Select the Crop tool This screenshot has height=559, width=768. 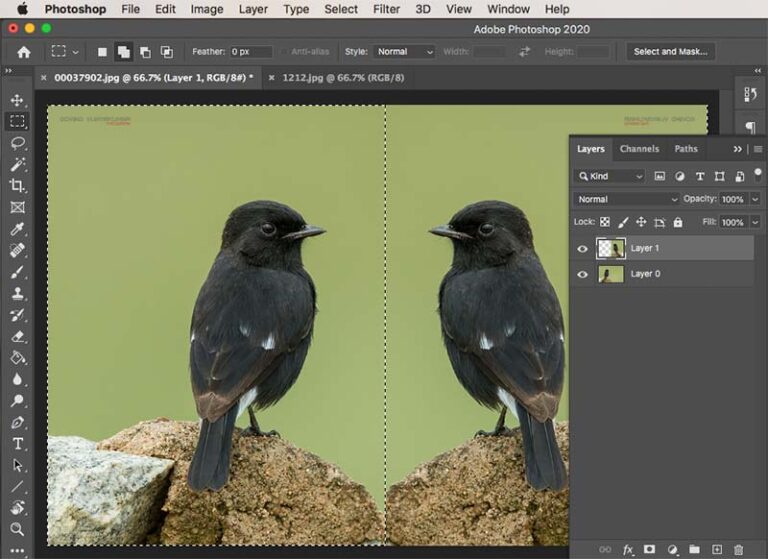(x=17, y=185)
